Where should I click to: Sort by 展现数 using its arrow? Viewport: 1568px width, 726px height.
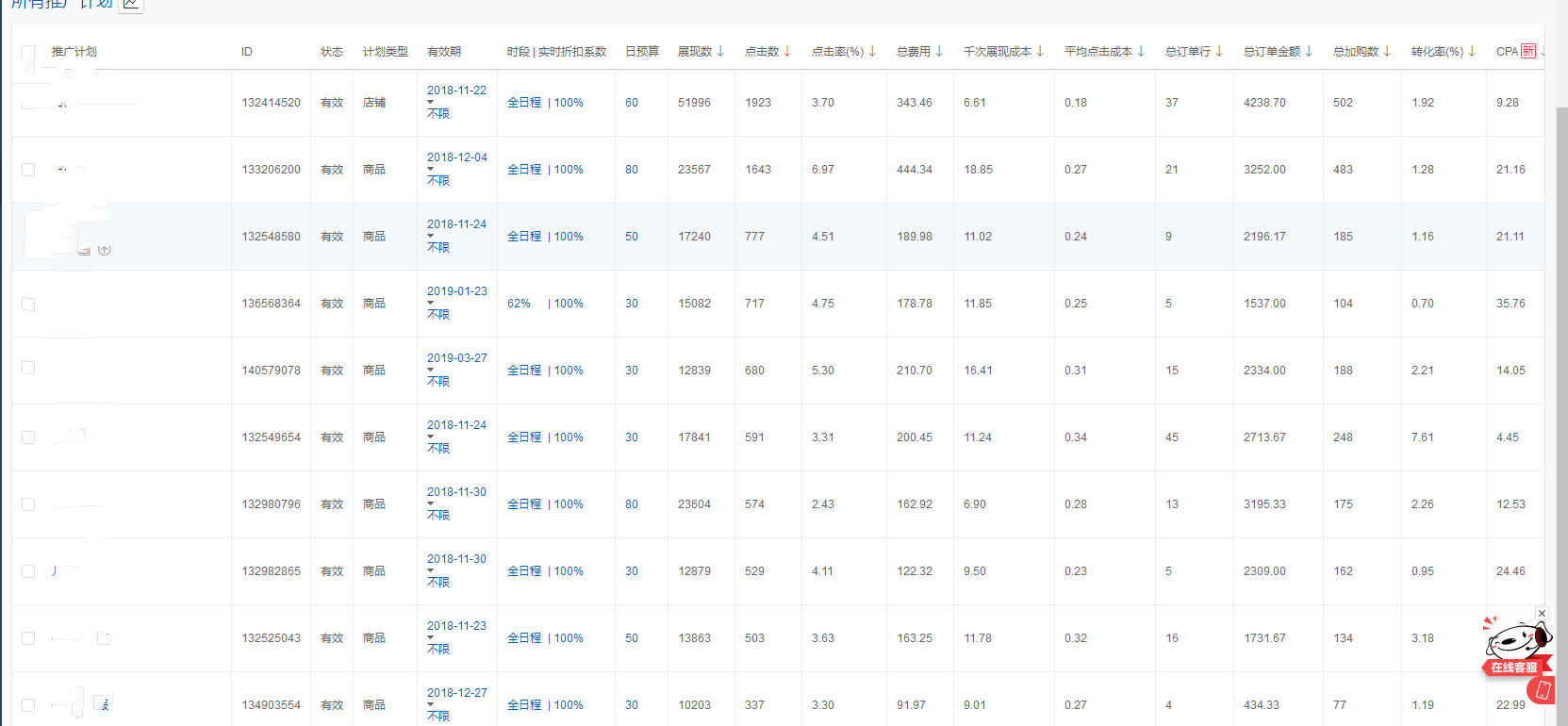tap(720, 51)
